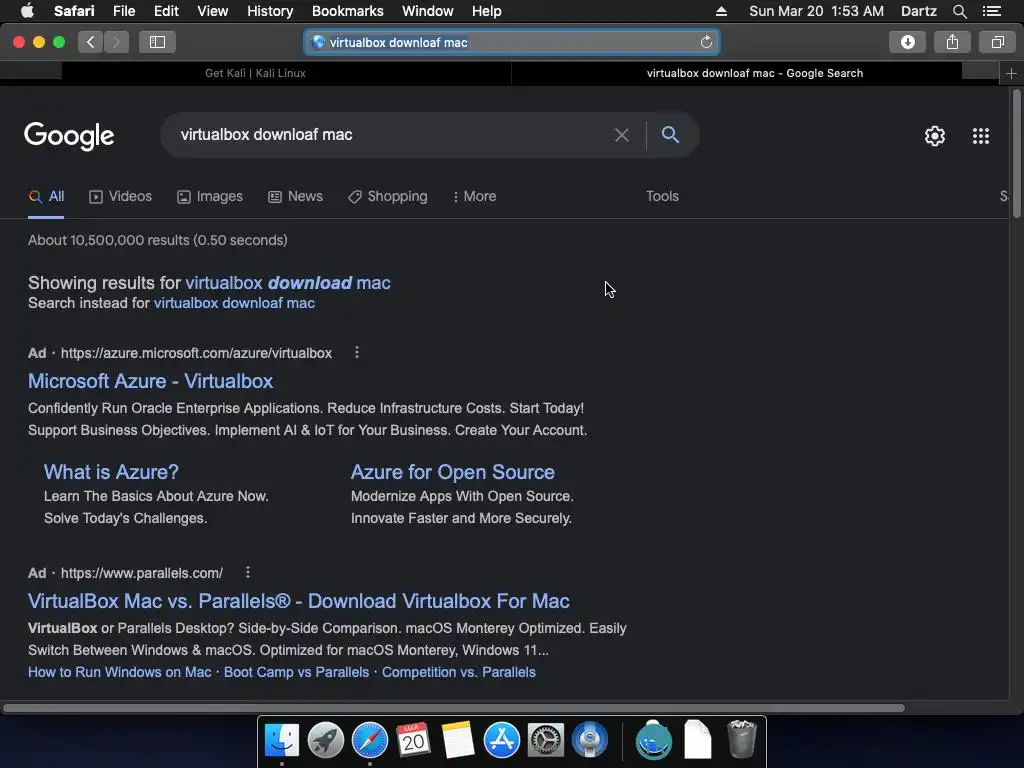Click the horizontal page scrollbar
The width and height of the screenshot is (1024, 768).
pos(454,708)
